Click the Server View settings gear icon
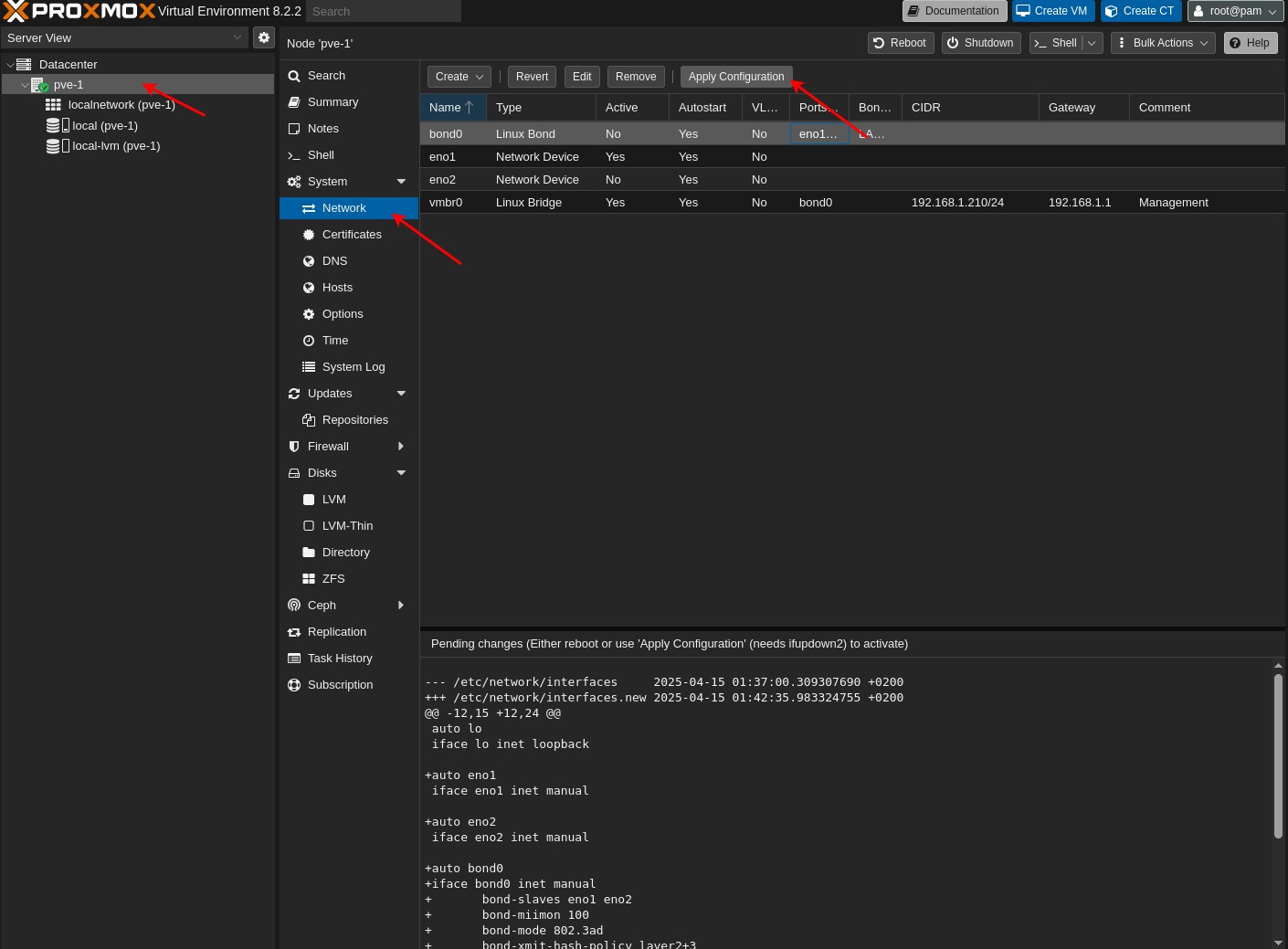This screenshot has width=1288, height=949. (263, 37)
